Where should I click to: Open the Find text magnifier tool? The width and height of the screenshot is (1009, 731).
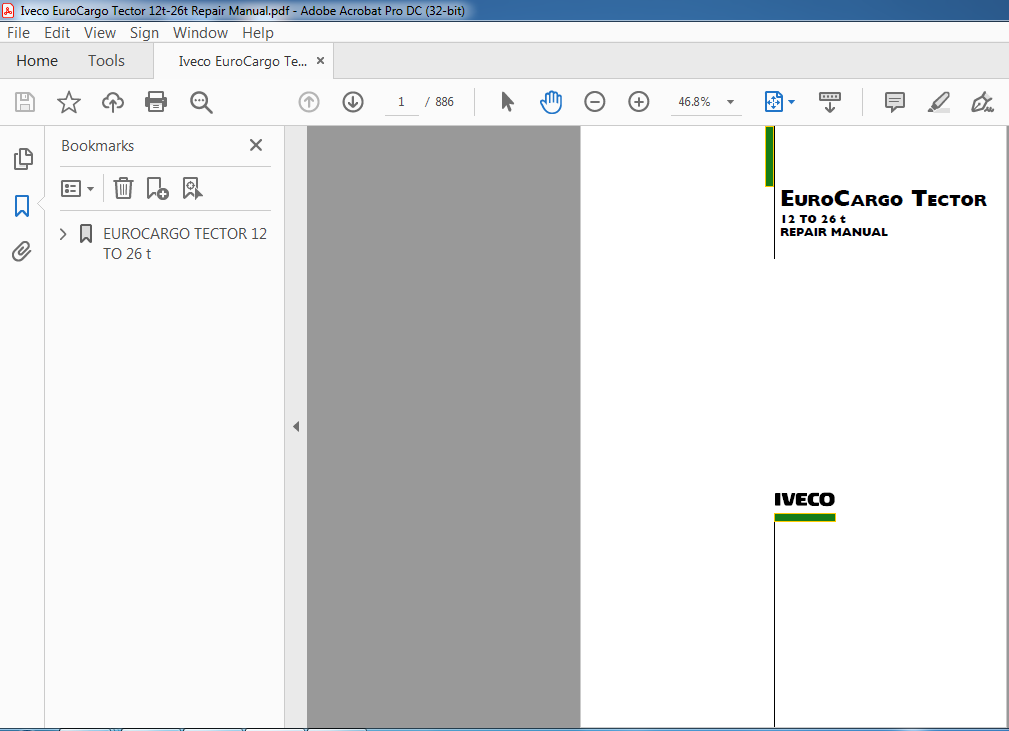pyautogui.click(x=201, y=102)
